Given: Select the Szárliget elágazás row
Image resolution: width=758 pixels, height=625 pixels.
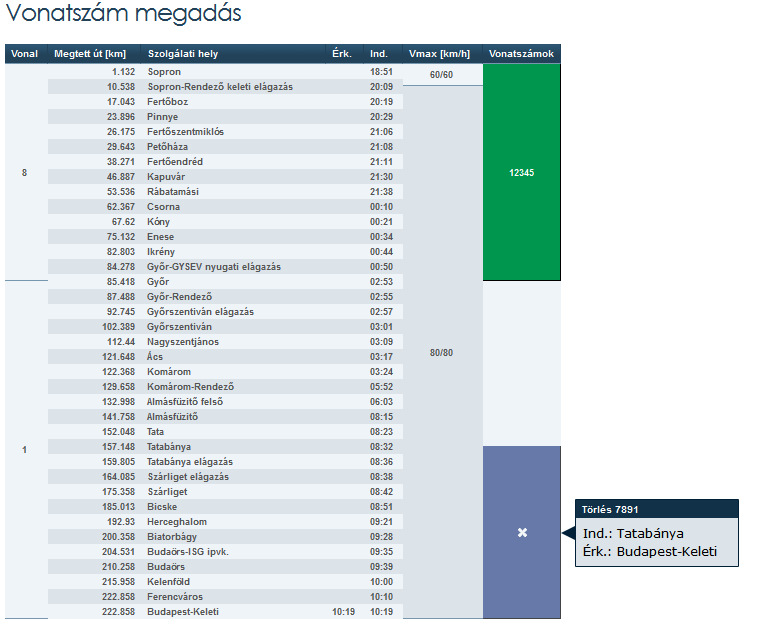Looking at the screenshot, I should [x=225, y=476].
